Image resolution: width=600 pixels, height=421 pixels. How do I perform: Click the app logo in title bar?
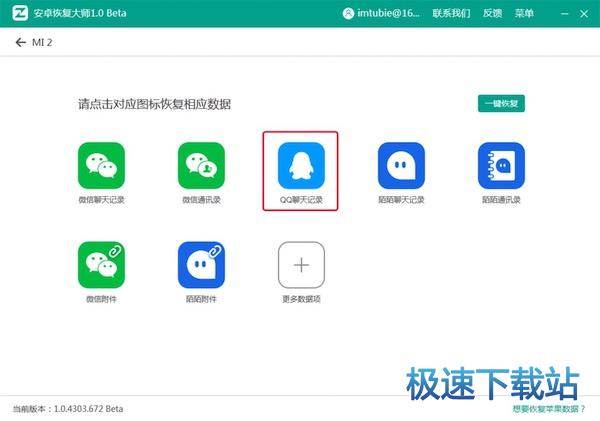tap(20, 13)
